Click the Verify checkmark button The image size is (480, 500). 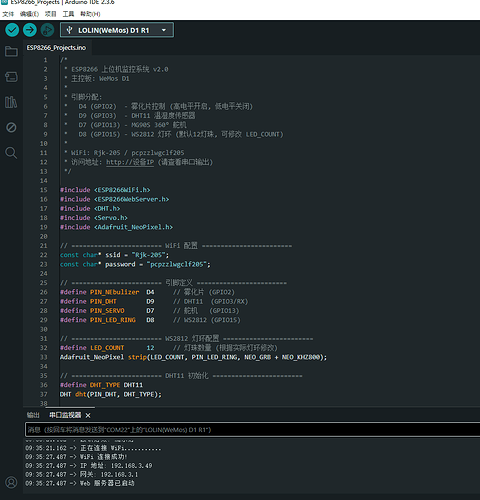click(12, 30)
